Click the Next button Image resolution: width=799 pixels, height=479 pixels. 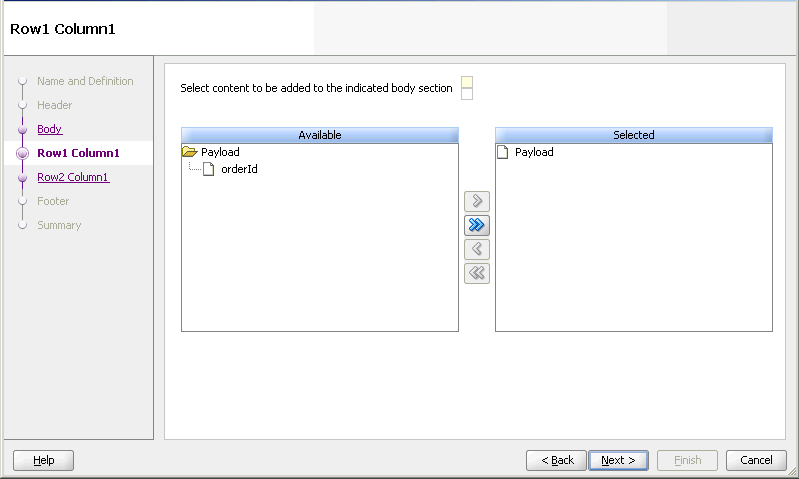point(618,460)
